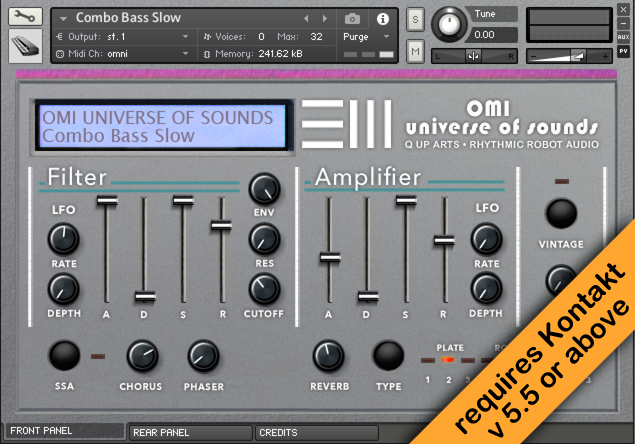Click the knob below VINTAGE

pyautogui.click(x=560, y=280)
